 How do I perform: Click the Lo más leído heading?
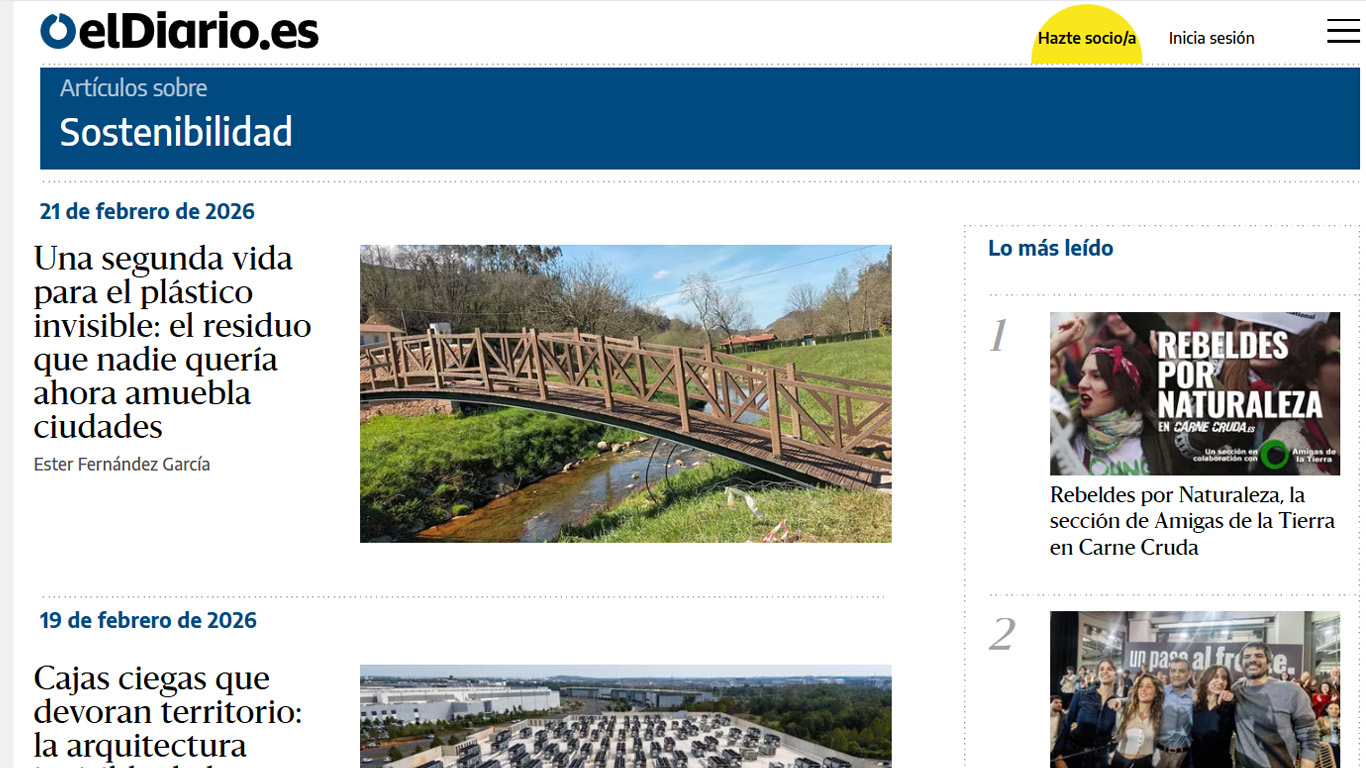tap(1050, 248)
